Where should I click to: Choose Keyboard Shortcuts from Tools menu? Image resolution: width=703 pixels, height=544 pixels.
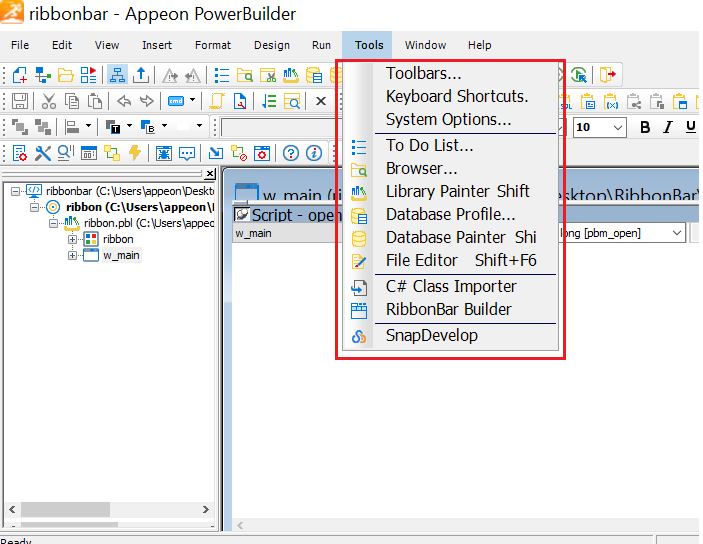pos(451,96)
